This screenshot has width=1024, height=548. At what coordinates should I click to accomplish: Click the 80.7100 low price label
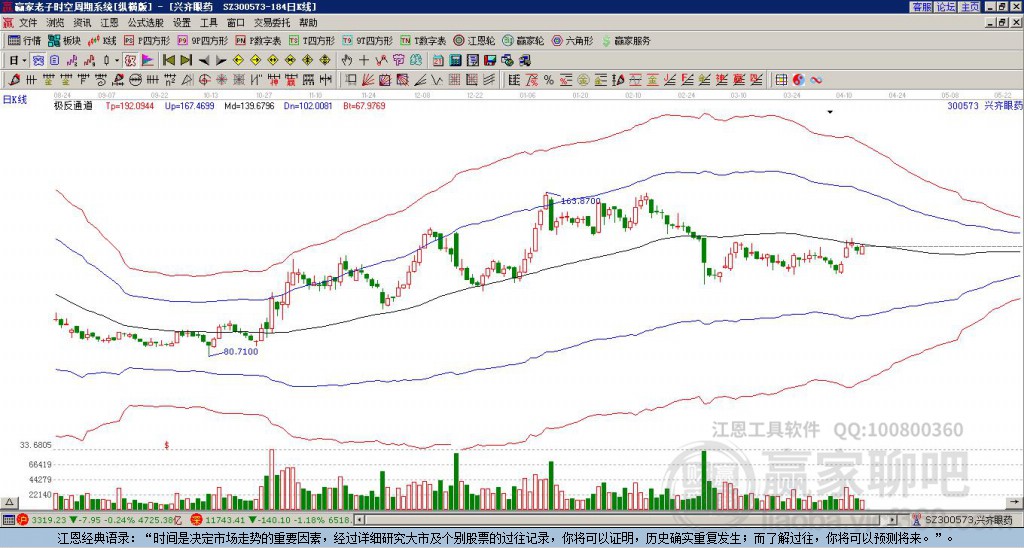tap(241, 351)
